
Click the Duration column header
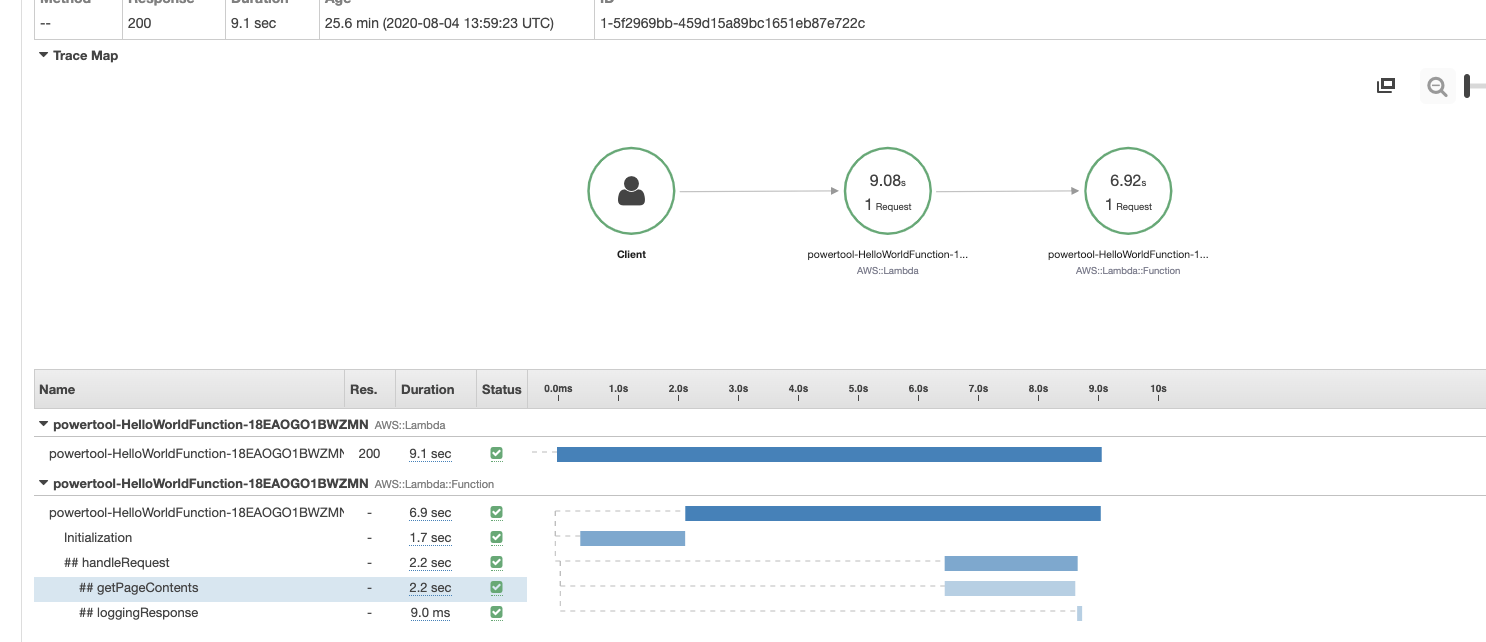[427, 389]
